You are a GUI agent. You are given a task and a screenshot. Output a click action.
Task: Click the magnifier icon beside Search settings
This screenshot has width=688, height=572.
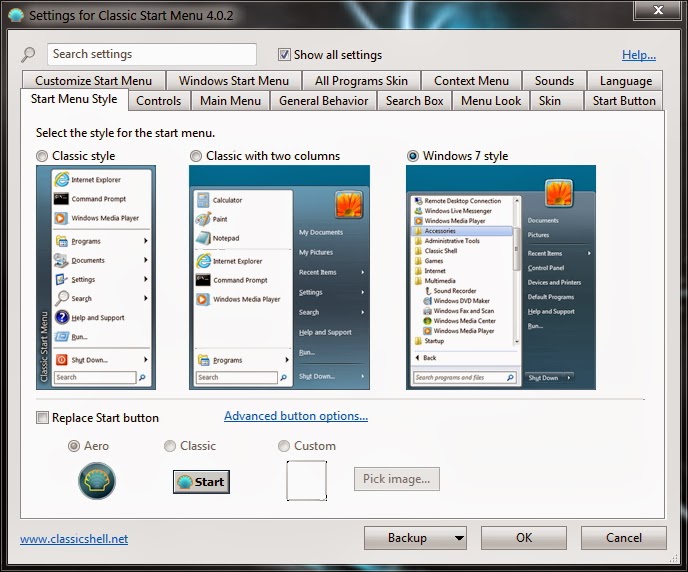29,55
